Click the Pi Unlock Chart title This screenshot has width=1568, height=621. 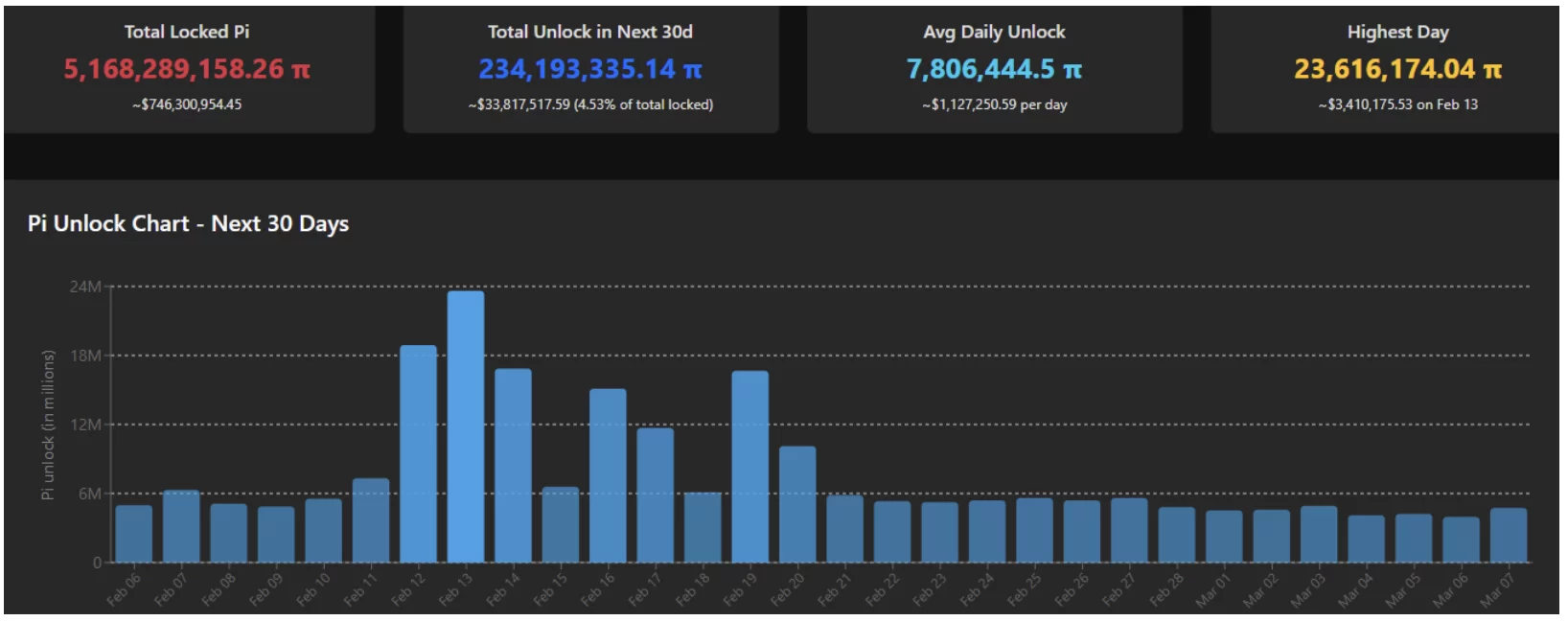(188, 223)
